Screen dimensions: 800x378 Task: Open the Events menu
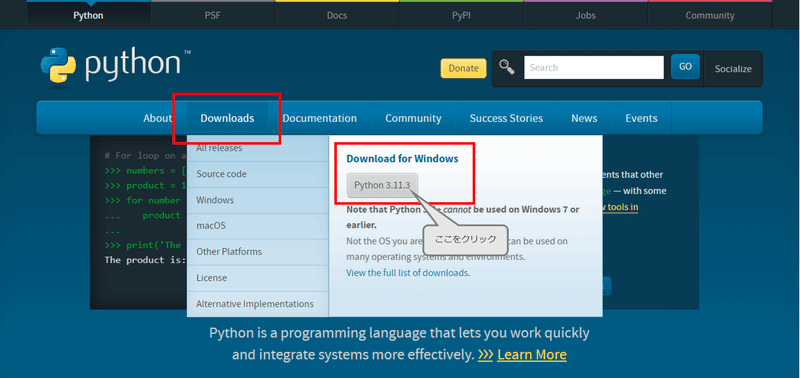tap(641, 118)
